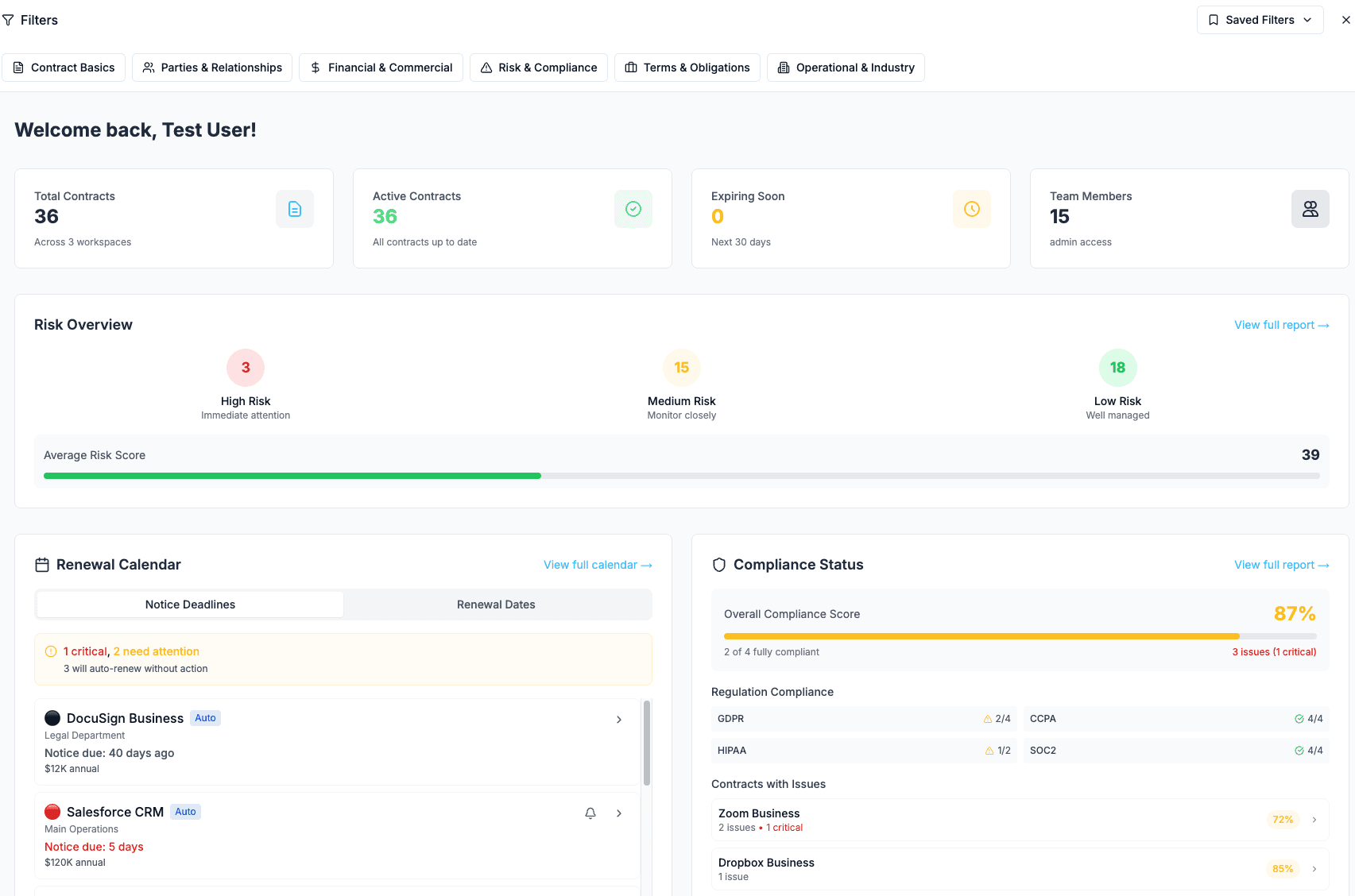Select the Notice Deadlines tab

click(x=189, y=604)
